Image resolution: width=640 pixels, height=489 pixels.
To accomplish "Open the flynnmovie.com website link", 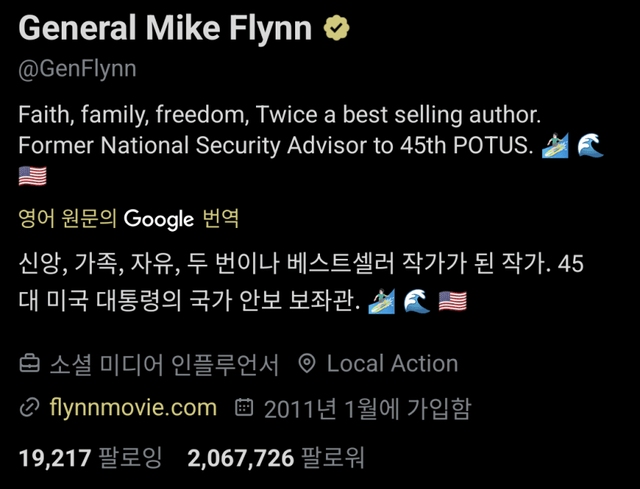I will tap(132, 408).
